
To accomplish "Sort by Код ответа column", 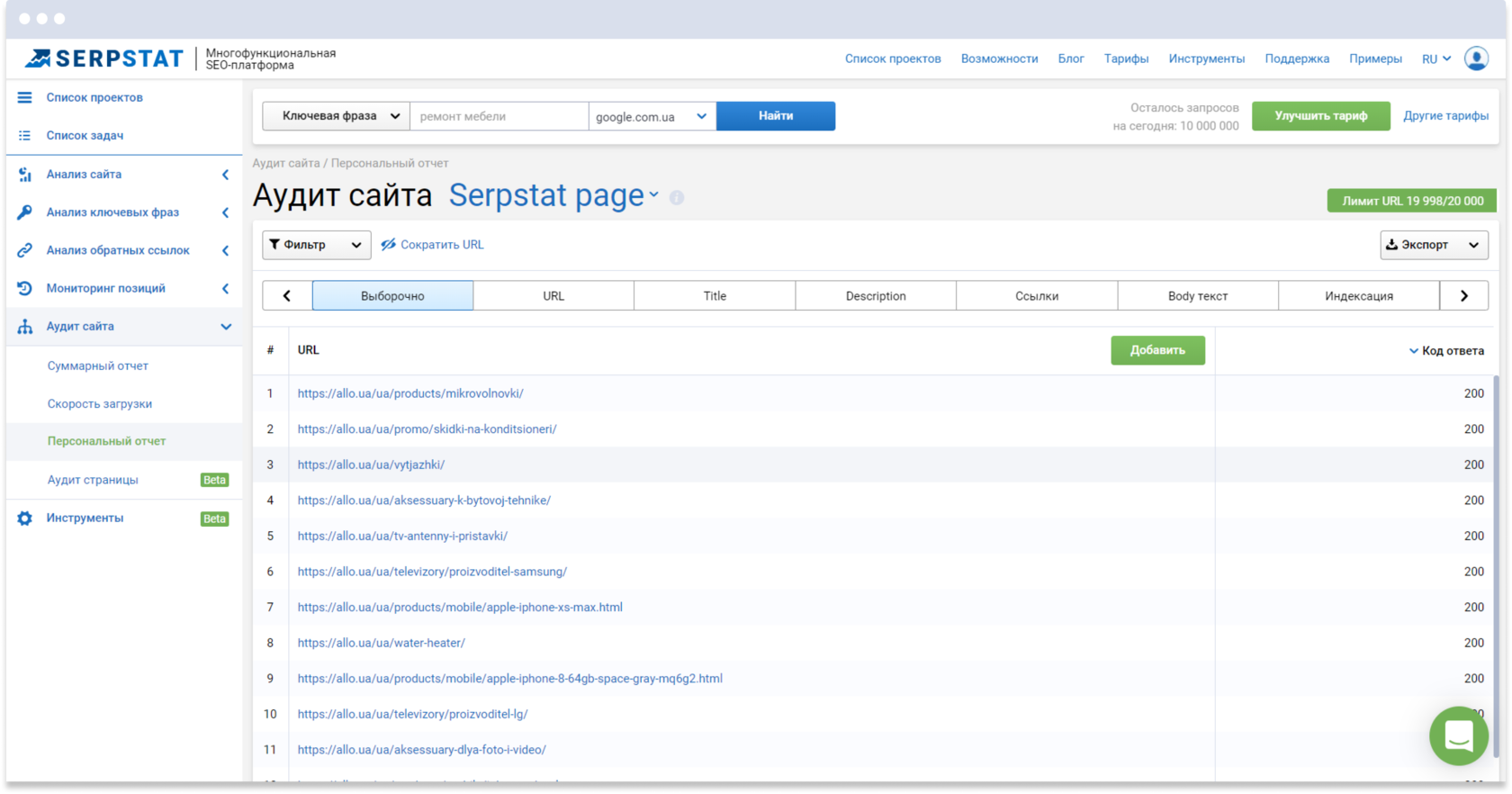I will 1446,350.
